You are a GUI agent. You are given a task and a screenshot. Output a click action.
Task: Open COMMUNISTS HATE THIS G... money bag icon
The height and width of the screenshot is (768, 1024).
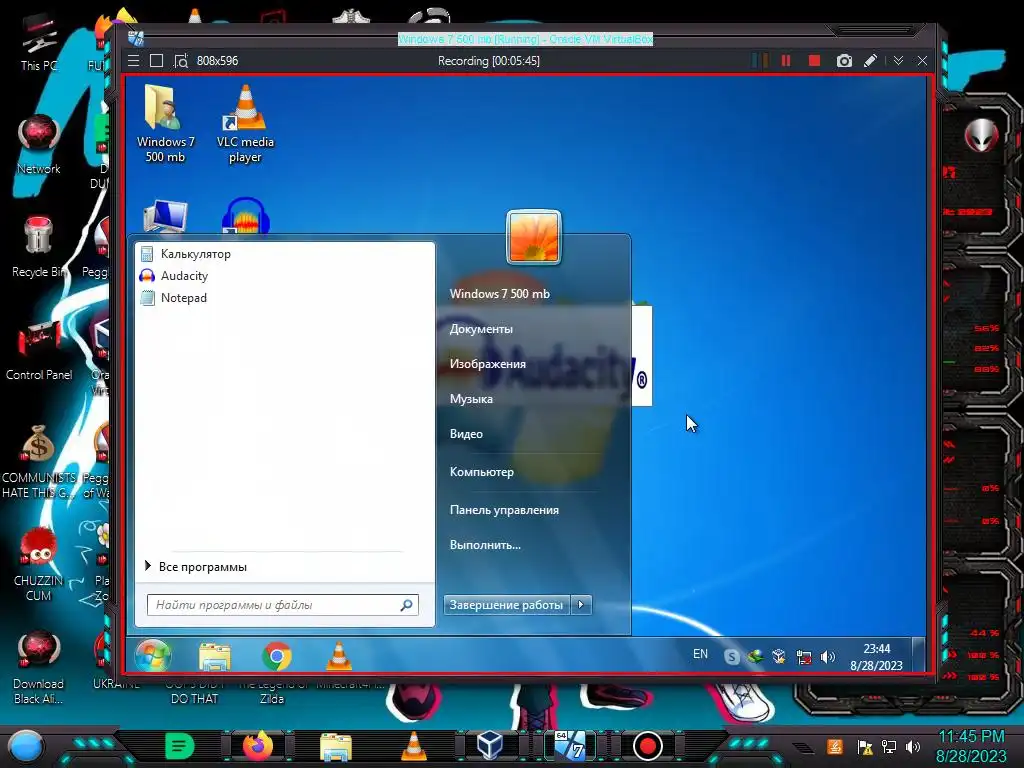click(x=39, y=461)
